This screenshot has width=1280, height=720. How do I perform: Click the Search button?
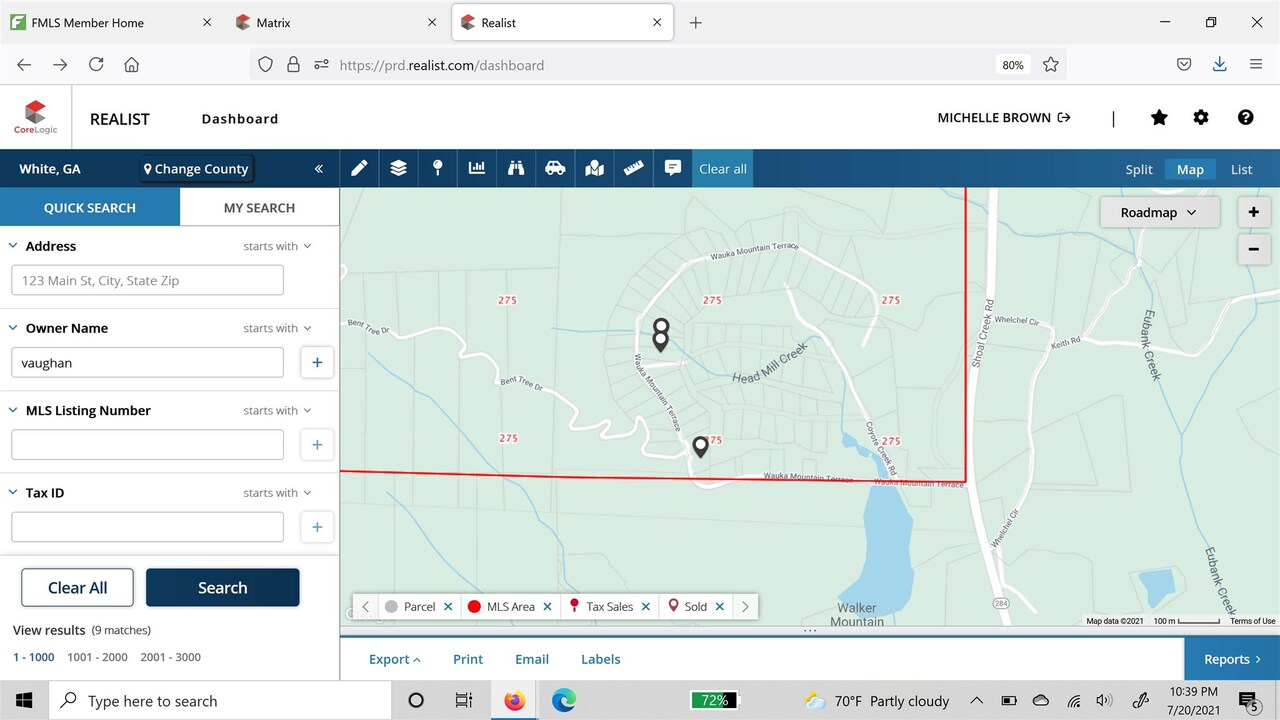222,588
